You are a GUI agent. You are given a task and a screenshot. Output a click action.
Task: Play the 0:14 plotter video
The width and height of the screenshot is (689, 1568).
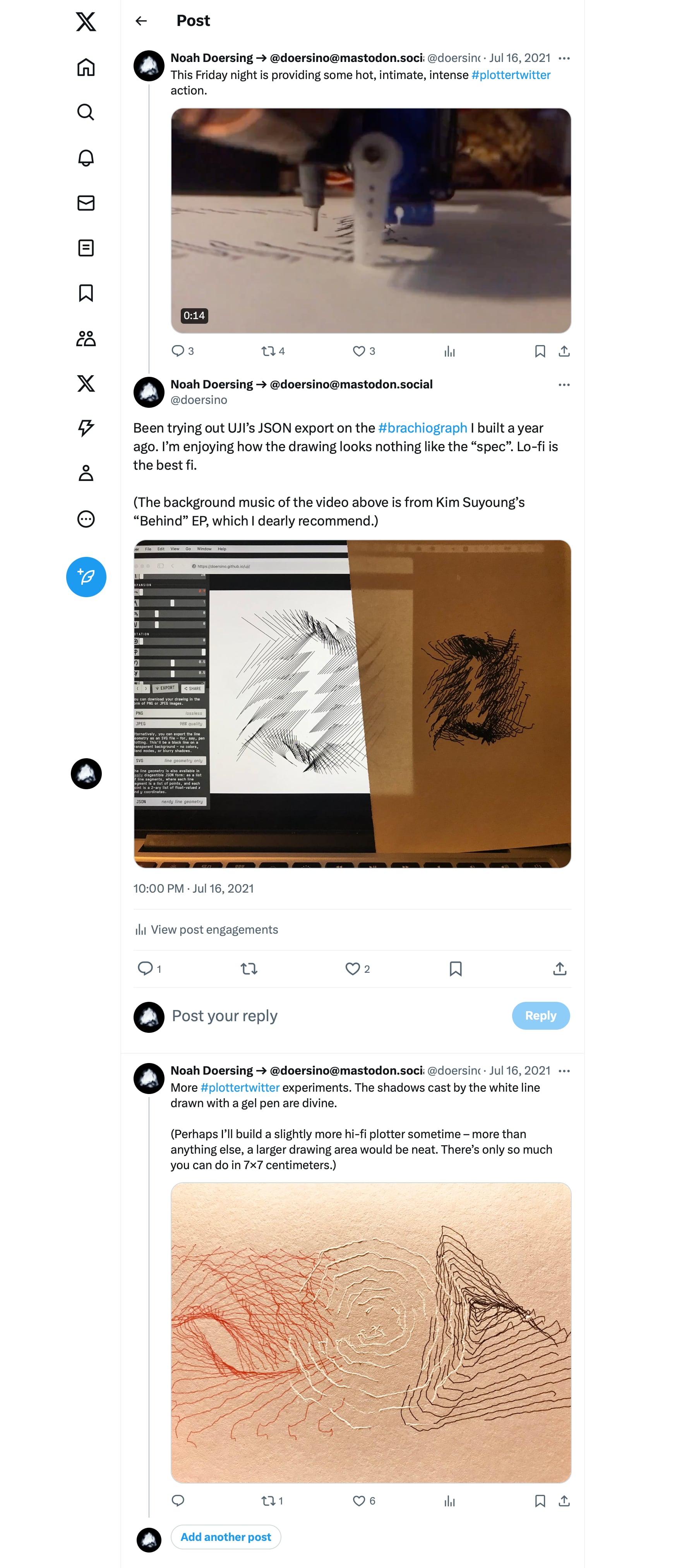[371, 220]
